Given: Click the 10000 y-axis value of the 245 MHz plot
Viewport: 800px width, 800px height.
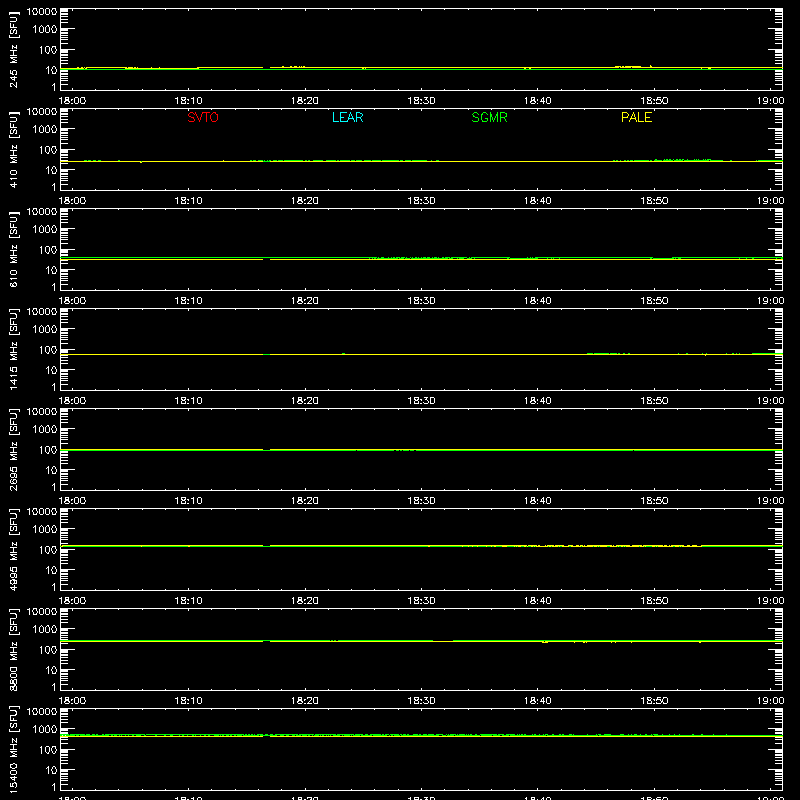Looking at the screenshot, I should [42, 12].
